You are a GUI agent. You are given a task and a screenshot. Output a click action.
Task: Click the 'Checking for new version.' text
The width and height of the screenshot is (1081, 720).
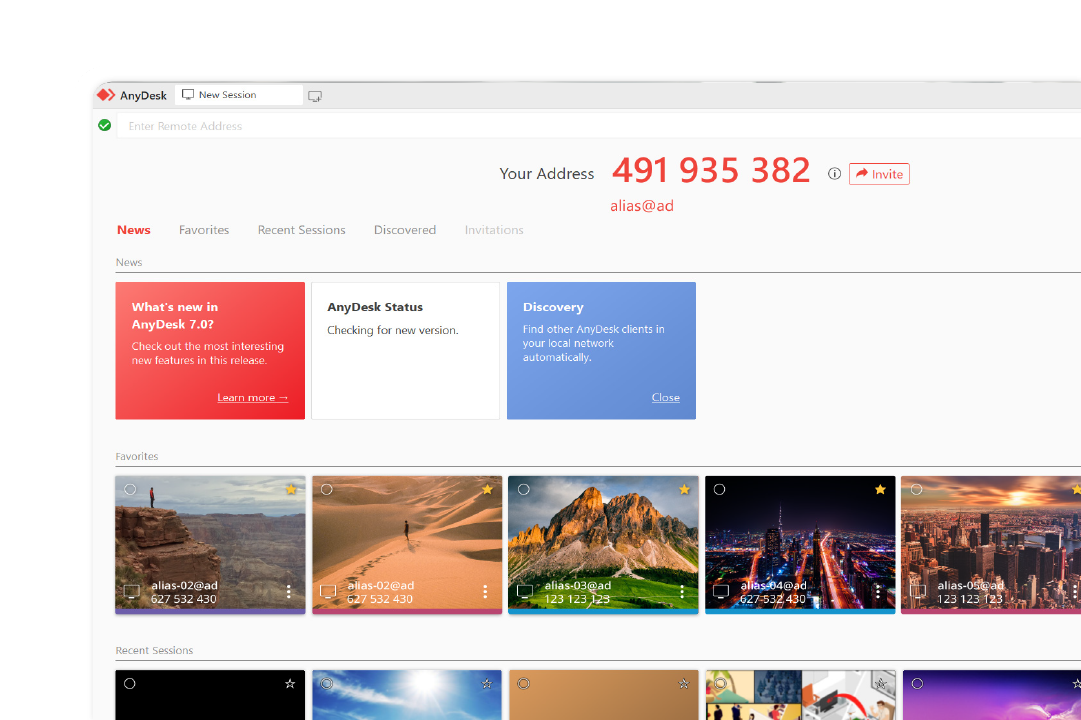[x=393, y=330]
